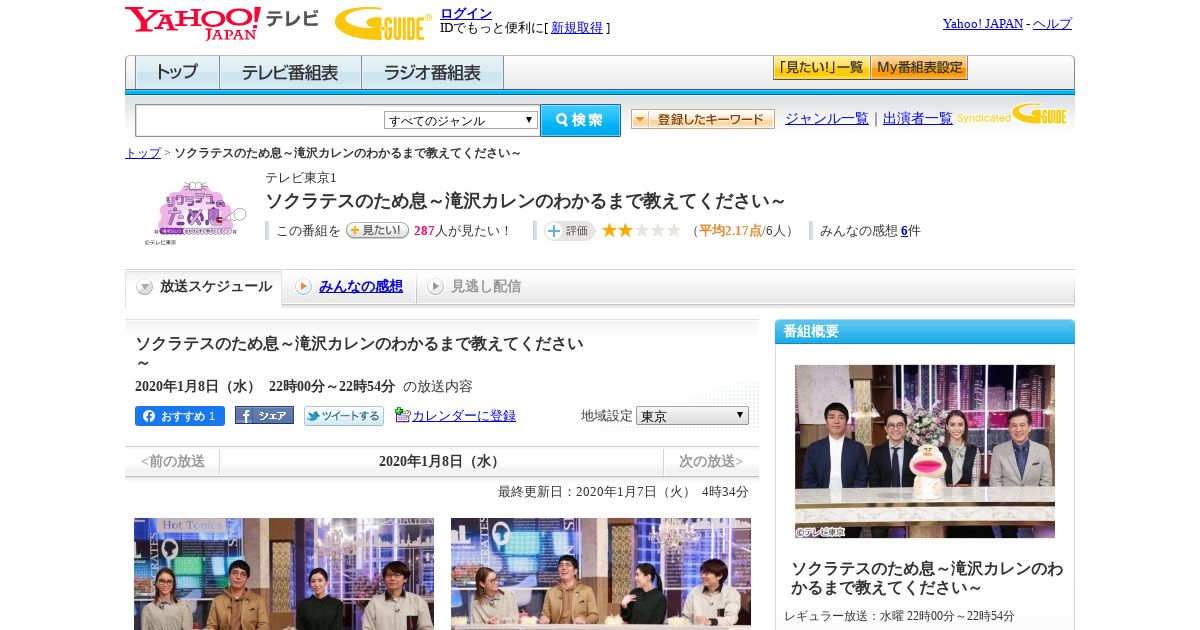The image size is (1200, 630).
Task: Open the Syndicated G-GUIDE logo
Action: pyautogui.click(x=1013, y=114)
